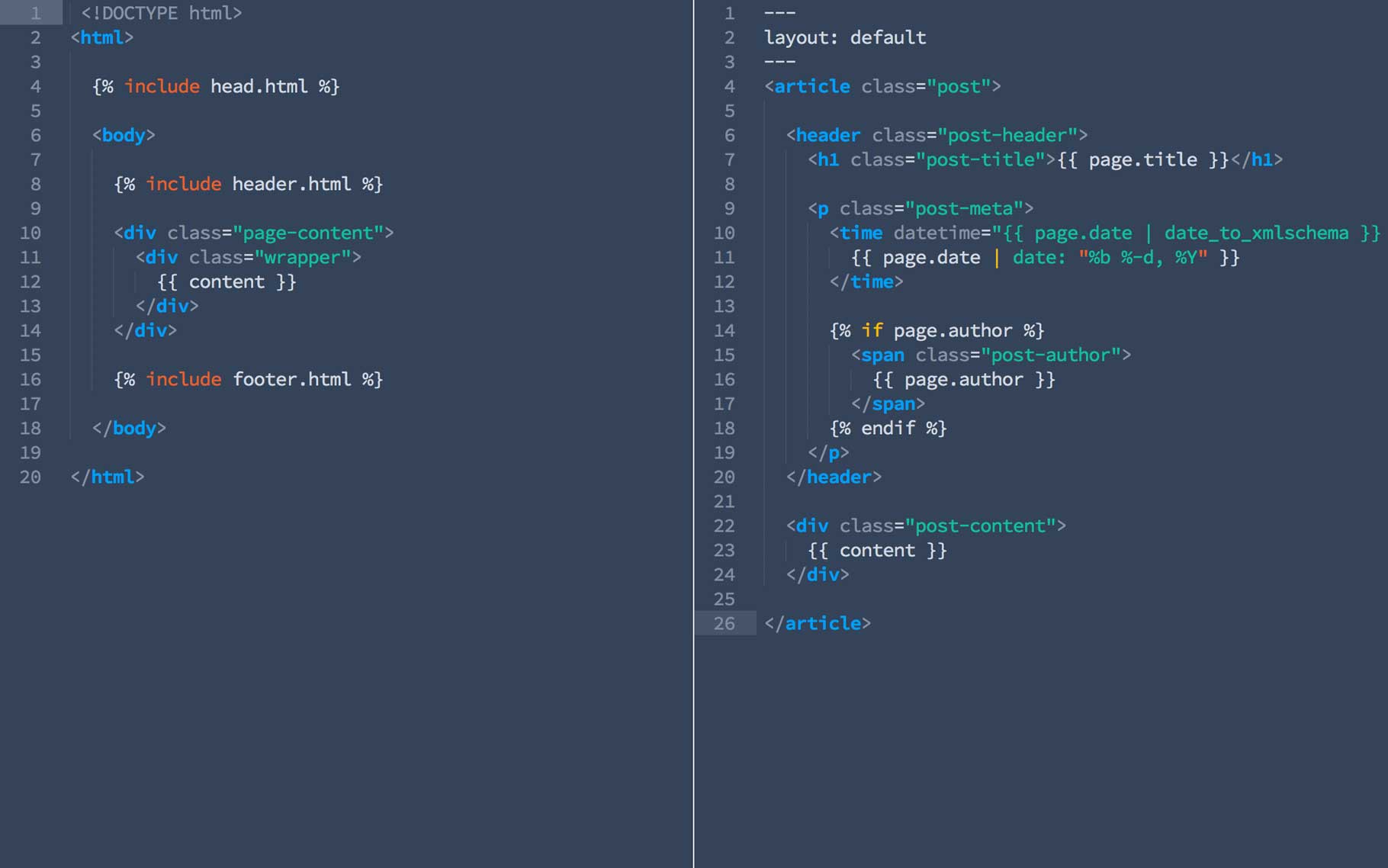The width and height of the screenshot is (1388, 868).
Task: Place cursor on opening body tag
Action: (124, 135)
